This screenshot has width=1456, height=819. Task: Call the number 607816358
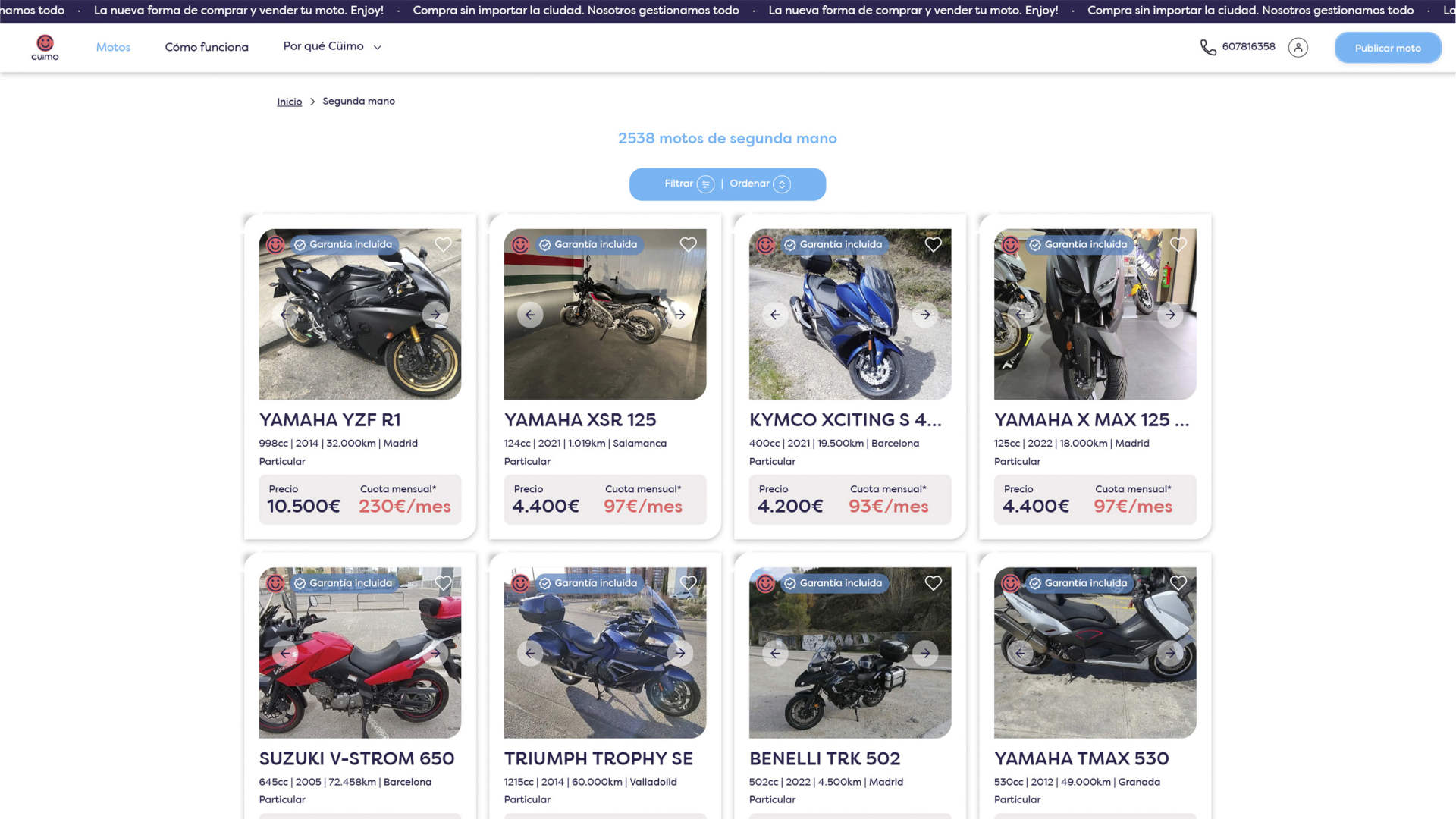click(x=1248, y=46)
